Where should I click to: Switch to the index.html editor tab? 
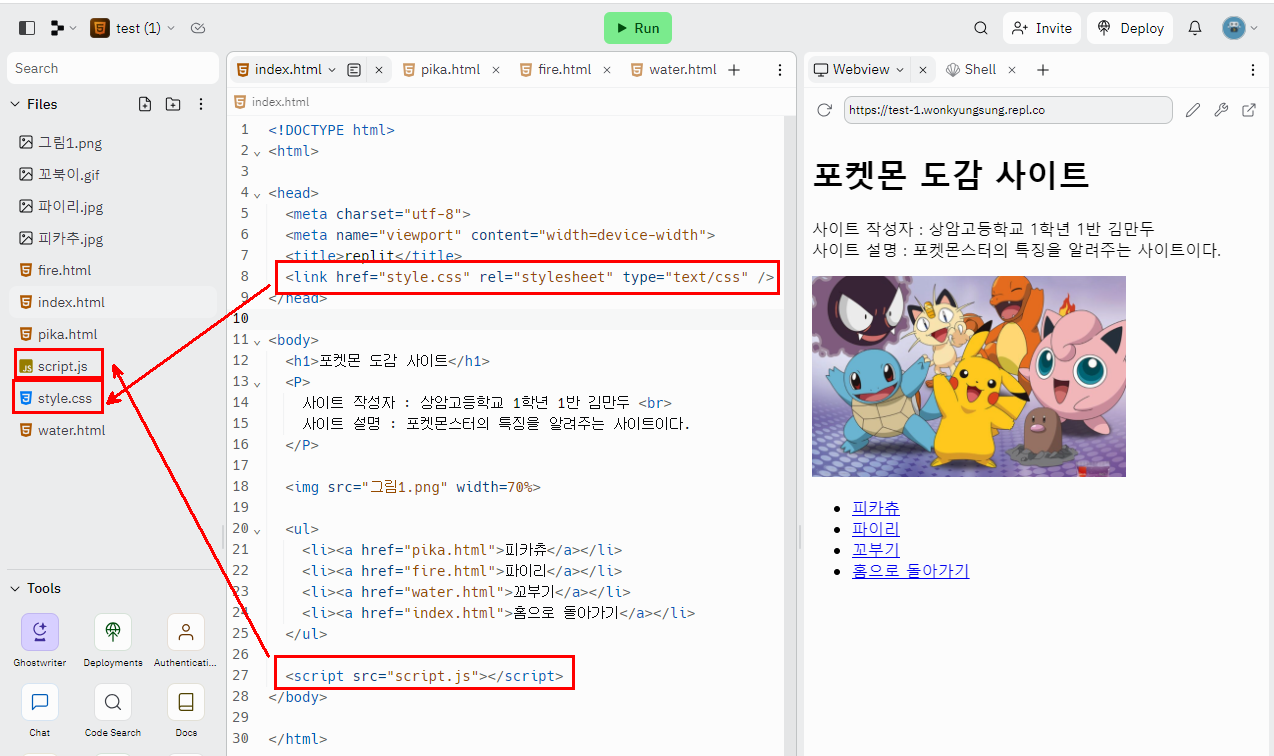pyautogui.click(x=288, y=70)
